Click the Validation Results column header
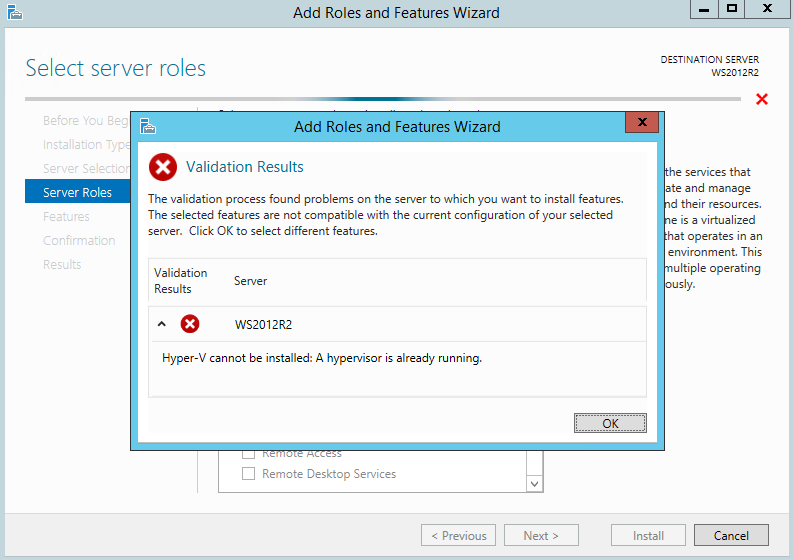 [181, 281]
